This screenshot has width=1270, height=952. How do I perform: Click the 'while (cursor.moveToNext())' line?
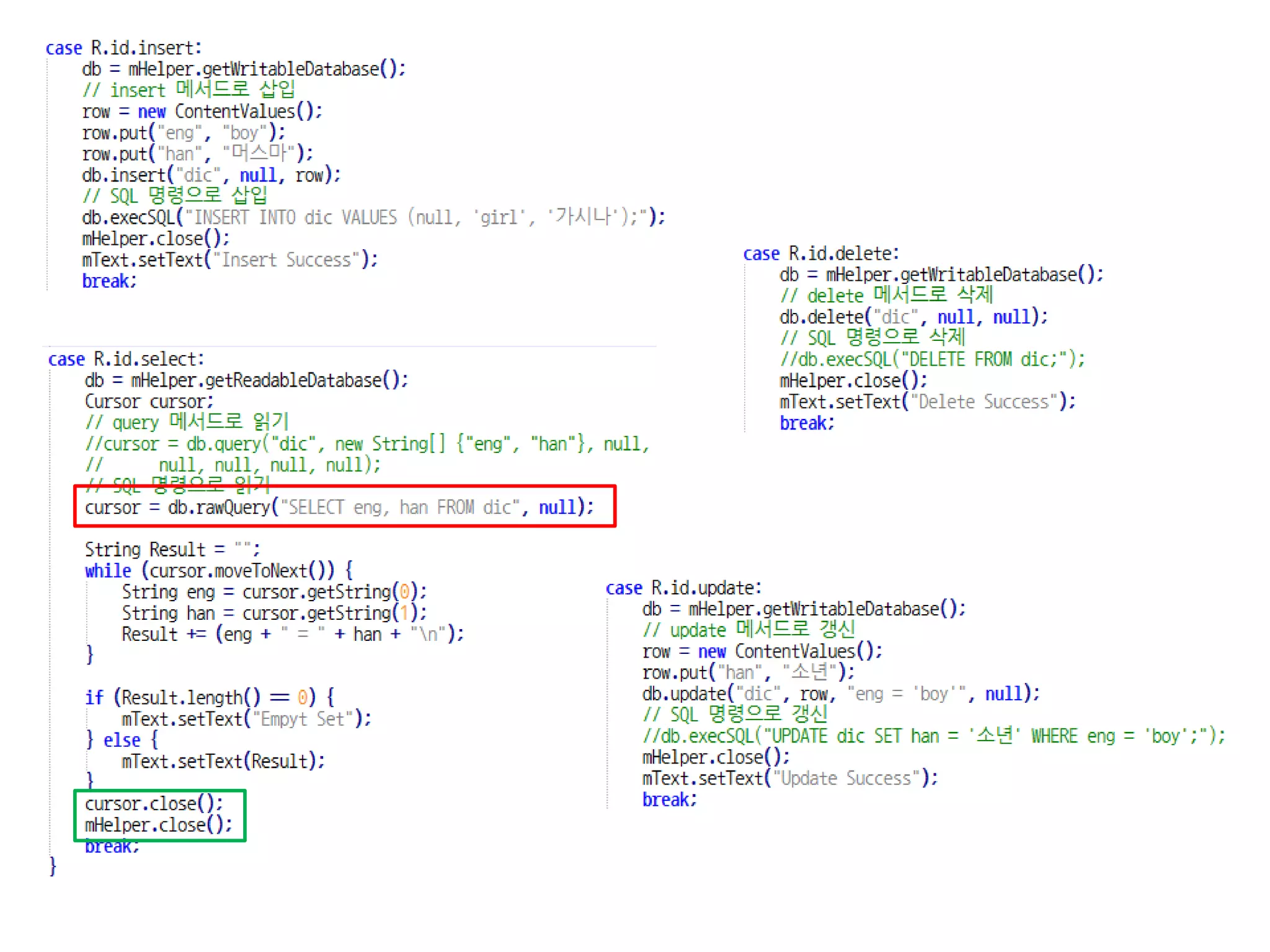[219, 570]
